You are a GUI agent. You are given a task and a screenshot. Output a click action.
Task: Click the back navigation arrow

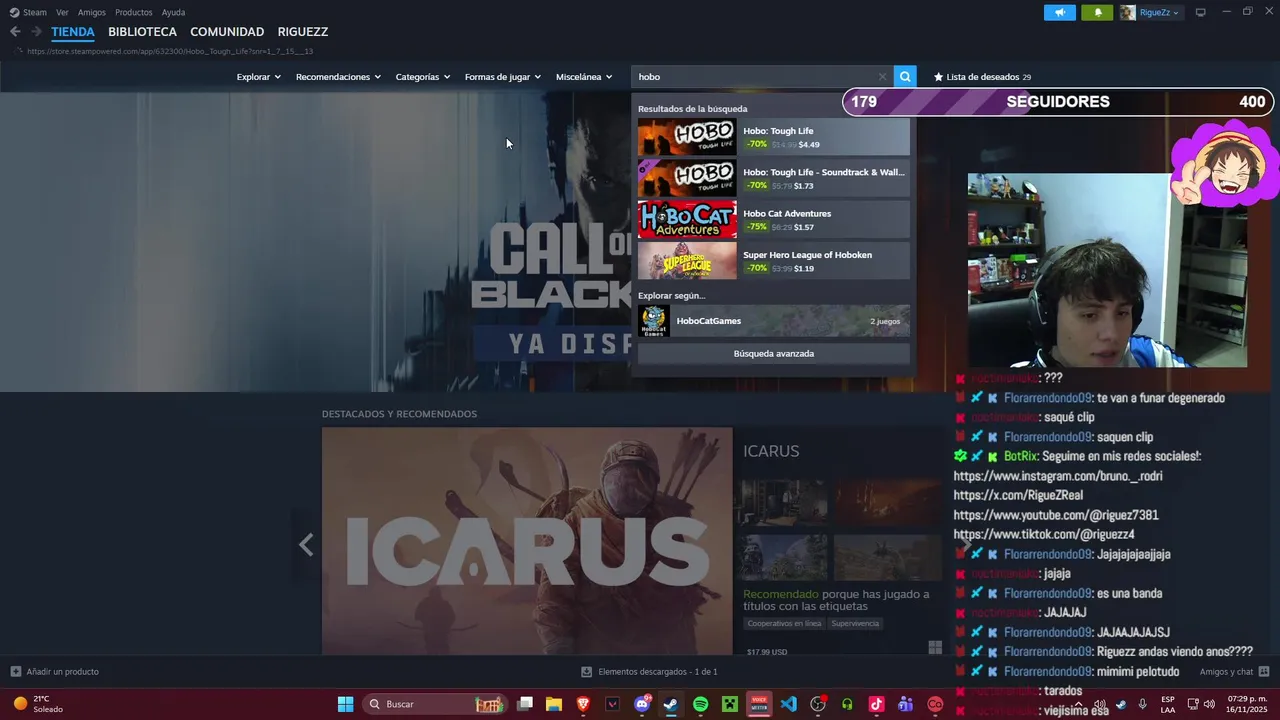pos(15,32)
